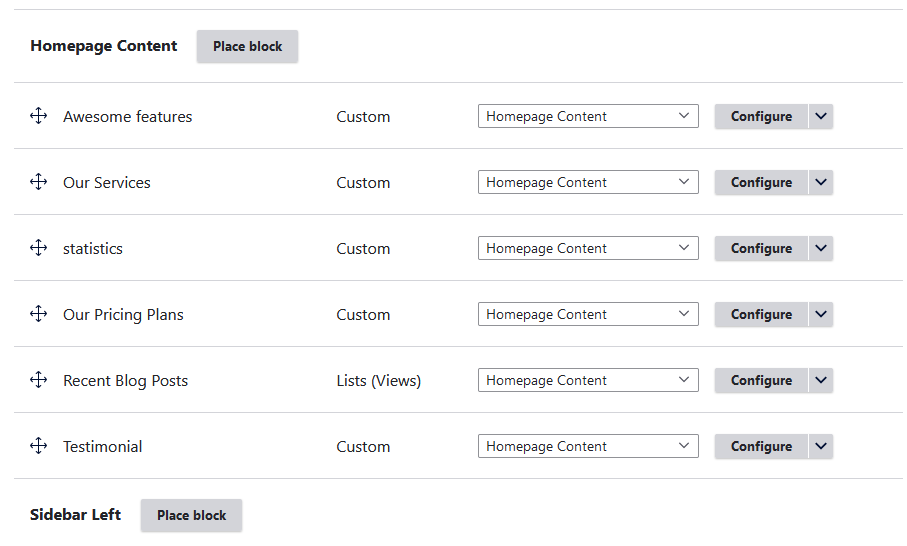907x546 pixels.
Task: Place block in Sidebar Left region
Action: click(191, 515)
